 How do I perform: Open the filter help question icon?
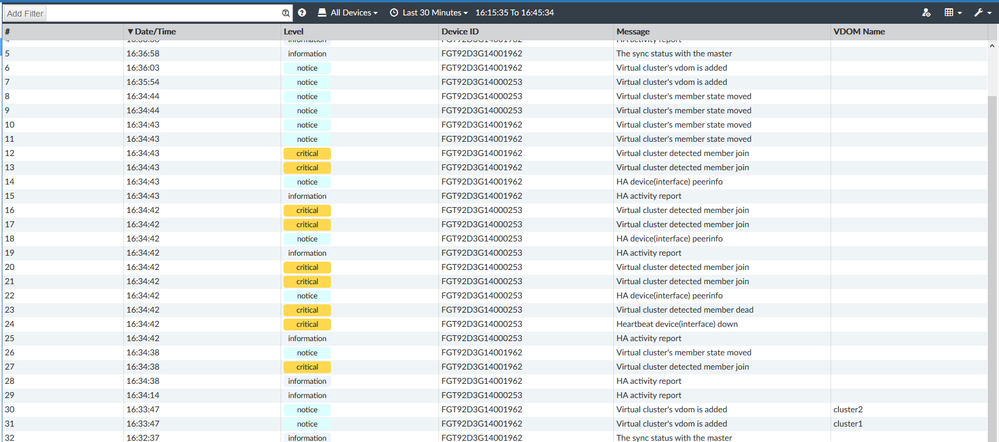pos(302,13)
